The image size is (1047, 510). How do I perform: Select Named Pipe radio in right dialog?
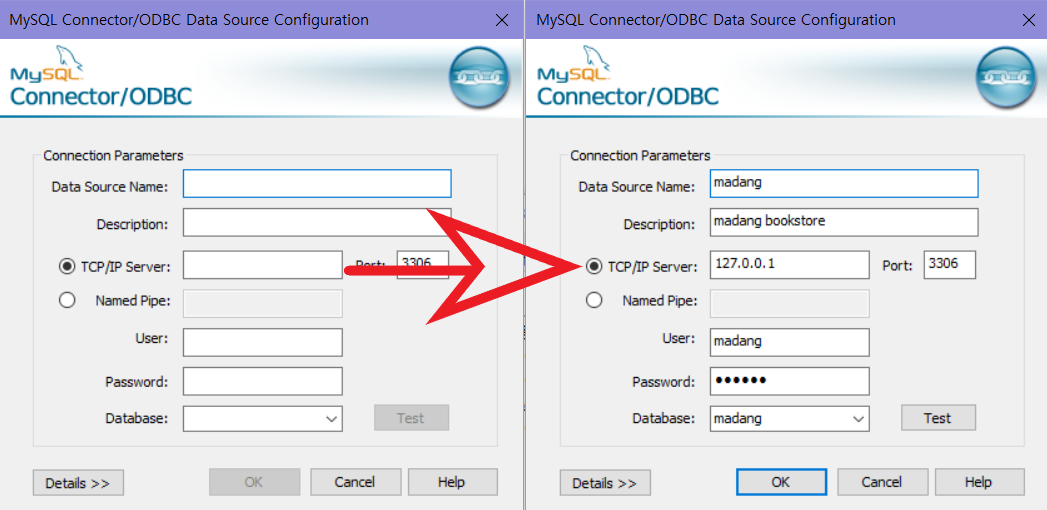pos(594,300)
